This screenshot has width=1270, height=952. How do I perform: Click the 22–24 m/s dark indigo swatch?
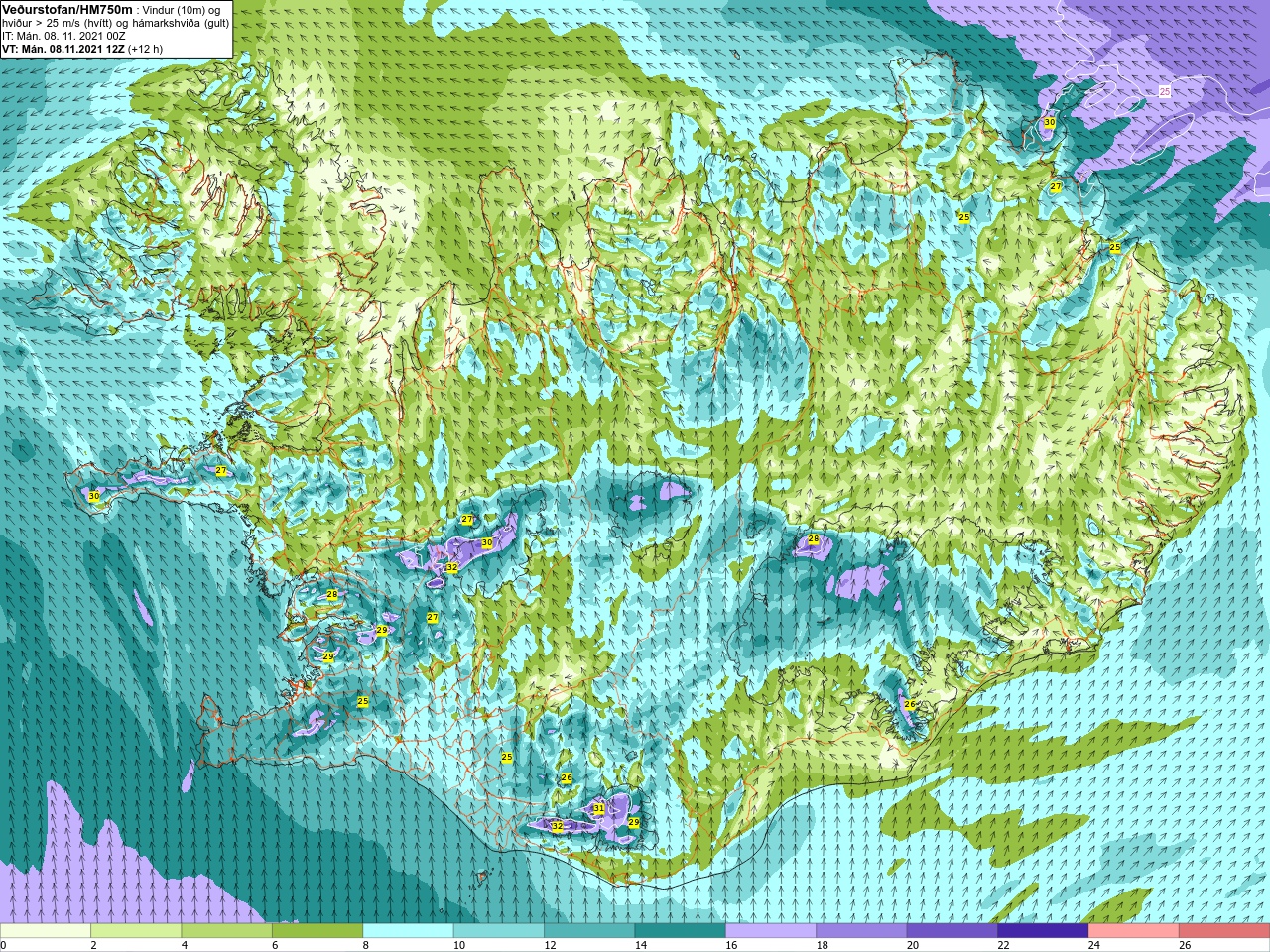click(1043, 931)
